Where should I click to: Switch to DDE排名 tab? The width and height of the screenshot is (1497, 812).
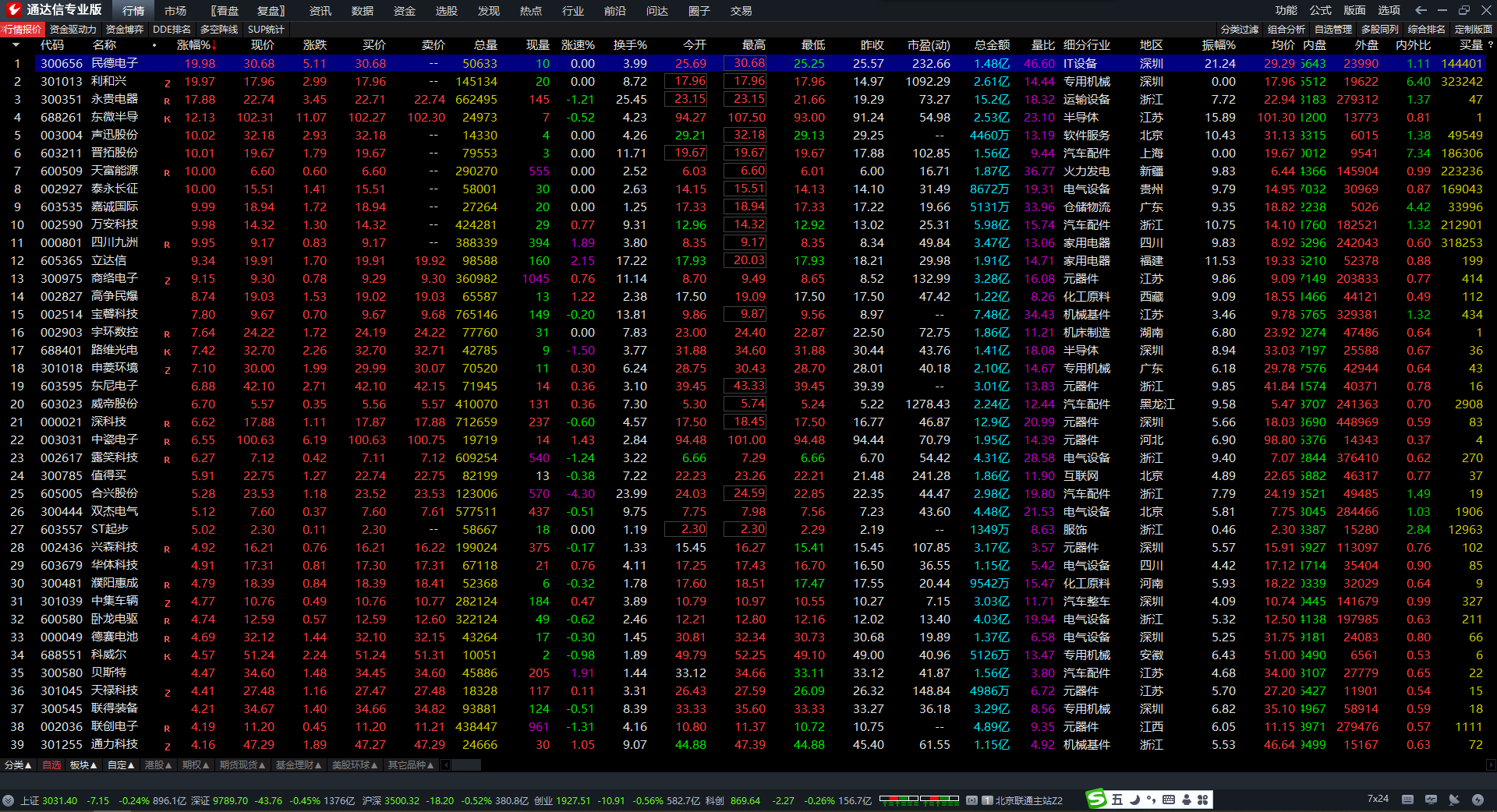[x=172, y=30]
